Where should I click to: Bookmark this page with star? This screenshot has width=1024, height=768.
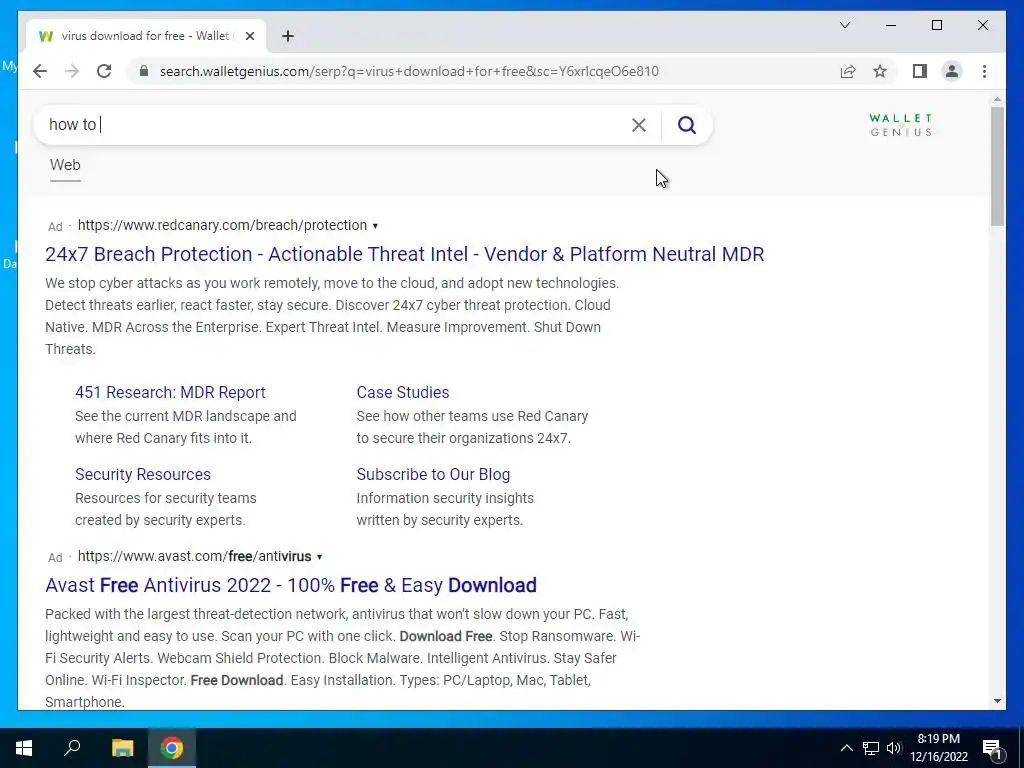tap(880, 71)
